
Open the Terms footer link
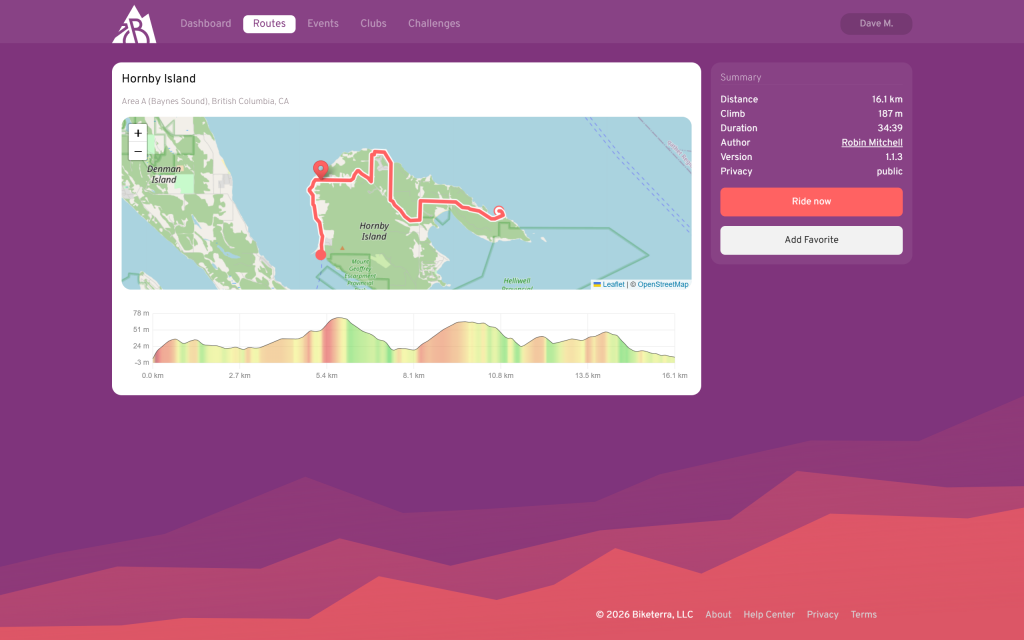point(863,615)
